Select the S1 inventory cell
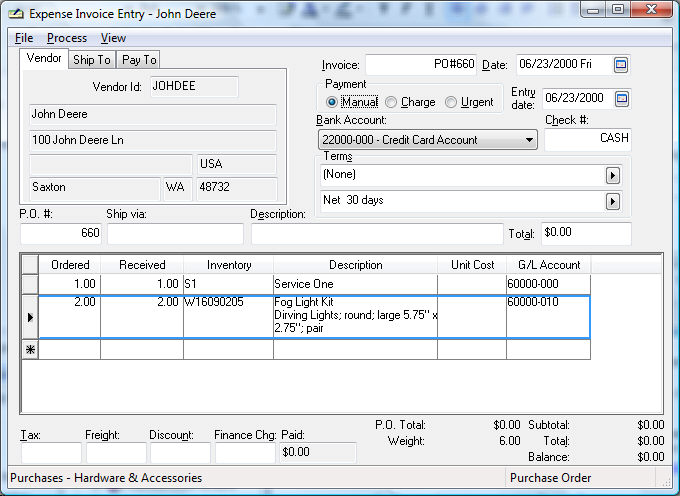The width and height of the screenshot is (680, 496). pyautogui.click(x=229, y=284)
